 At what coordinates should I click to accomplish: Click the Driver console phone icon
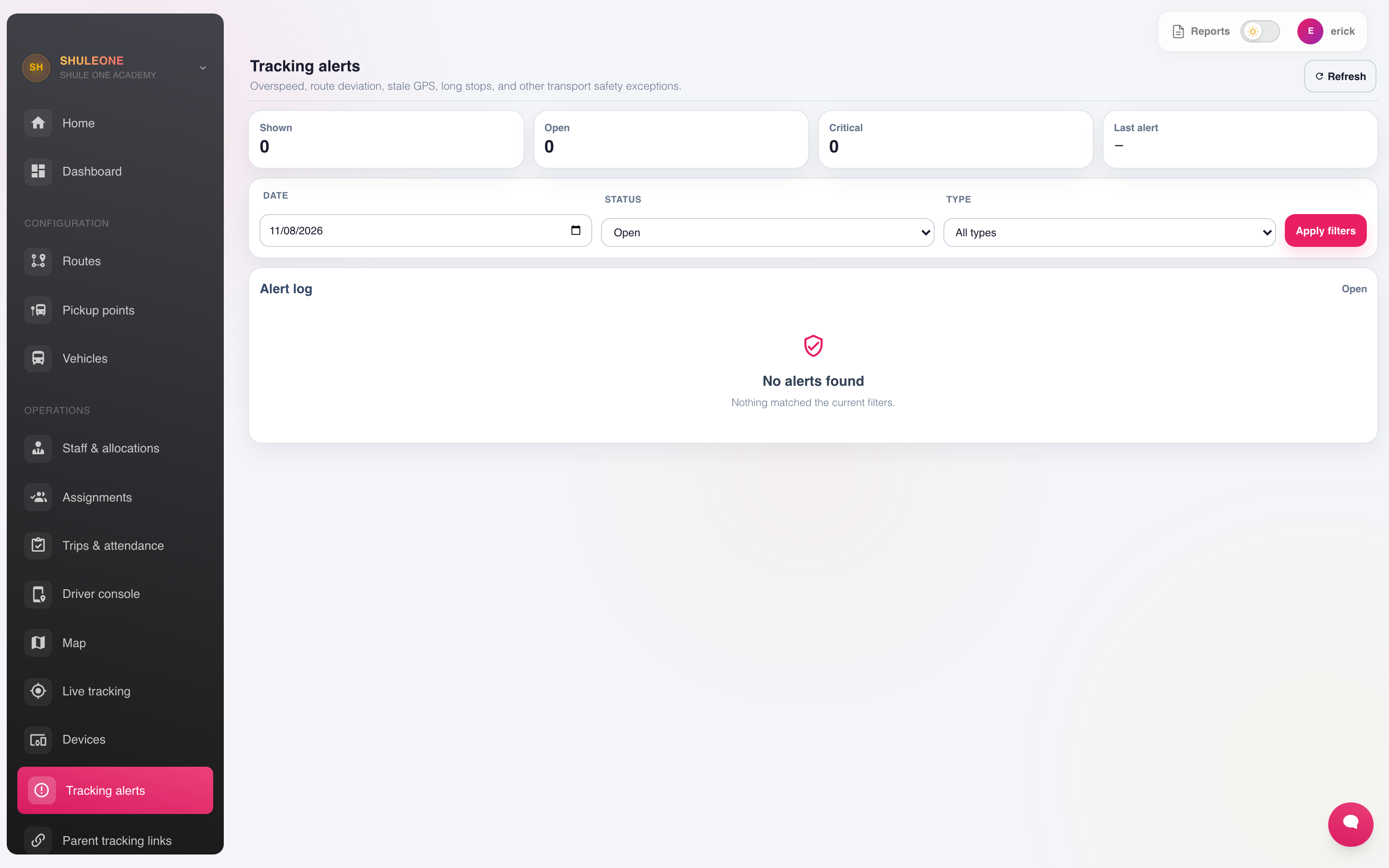point(38,594)
